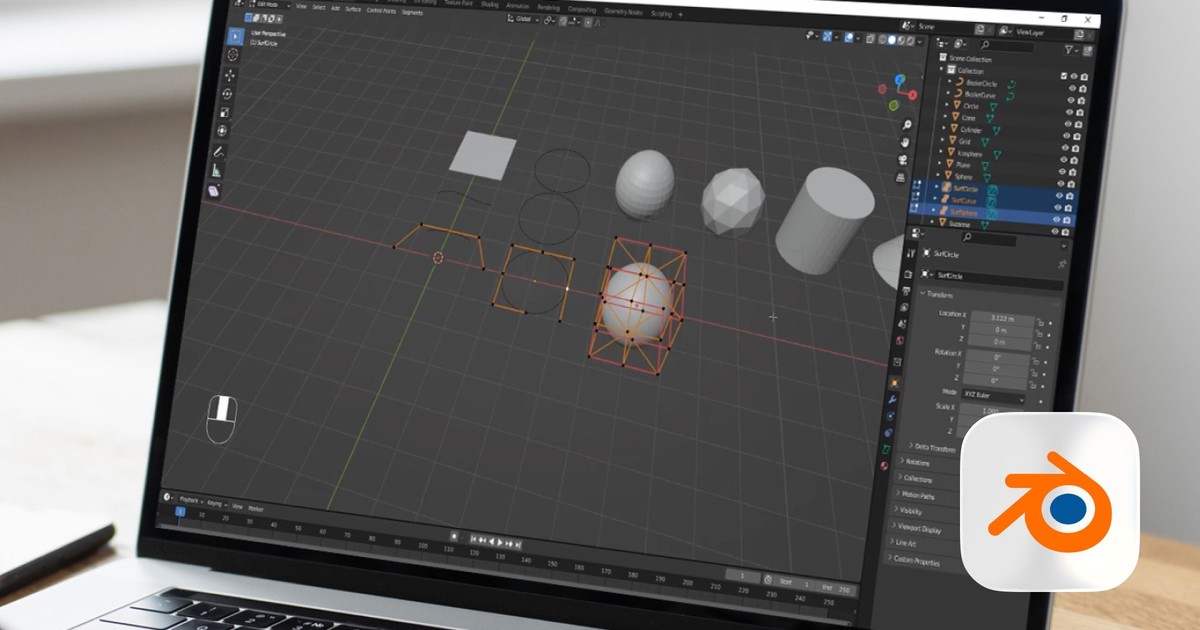Hide Suzanne using its eye toggle
The height and width of the screenshot is (630, 1200).
coord(1055,231)
